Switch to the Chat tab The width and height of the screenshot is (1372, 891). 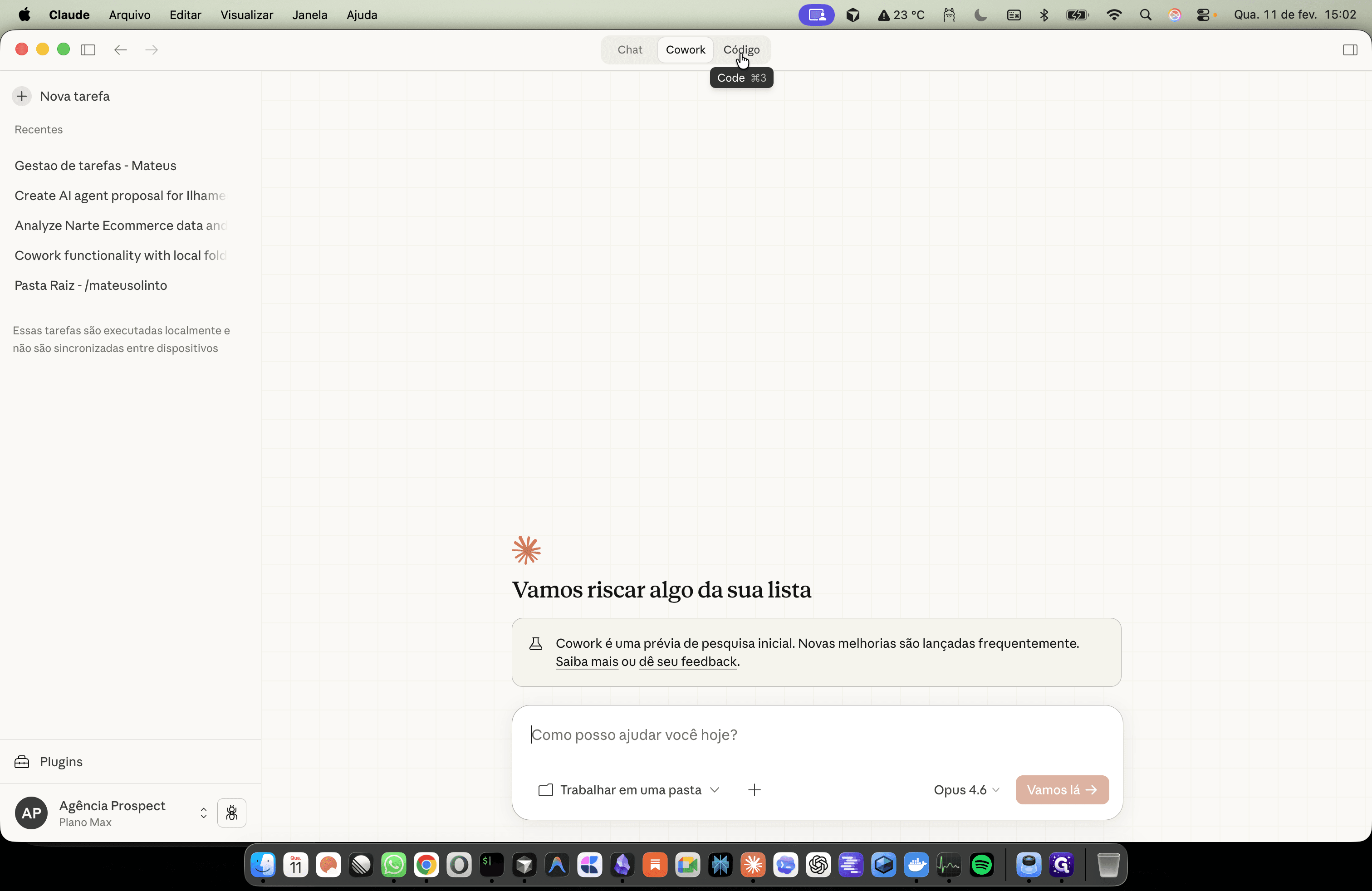629,49
